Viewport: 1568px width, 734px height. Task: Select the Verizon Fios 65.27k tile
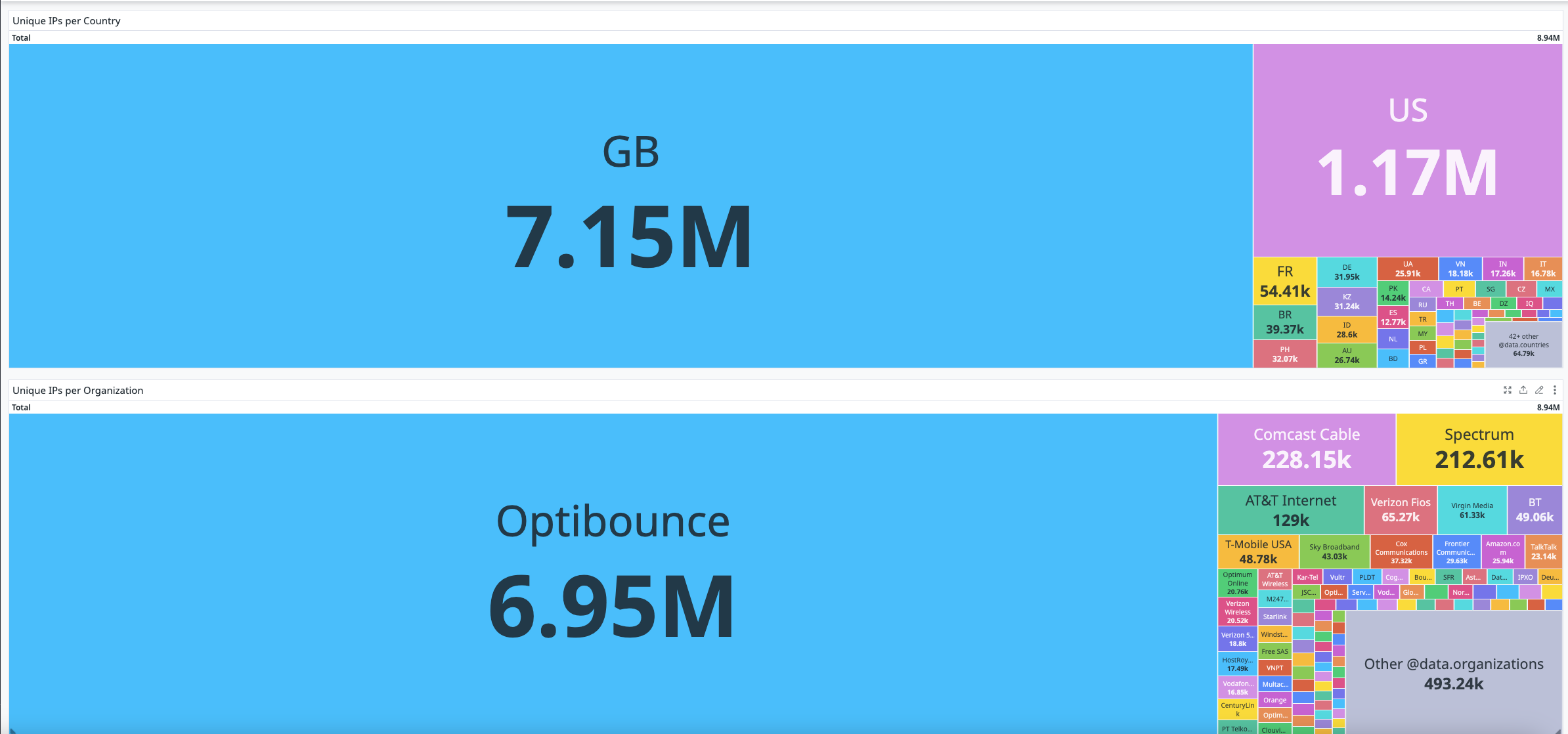(1401, 510)
